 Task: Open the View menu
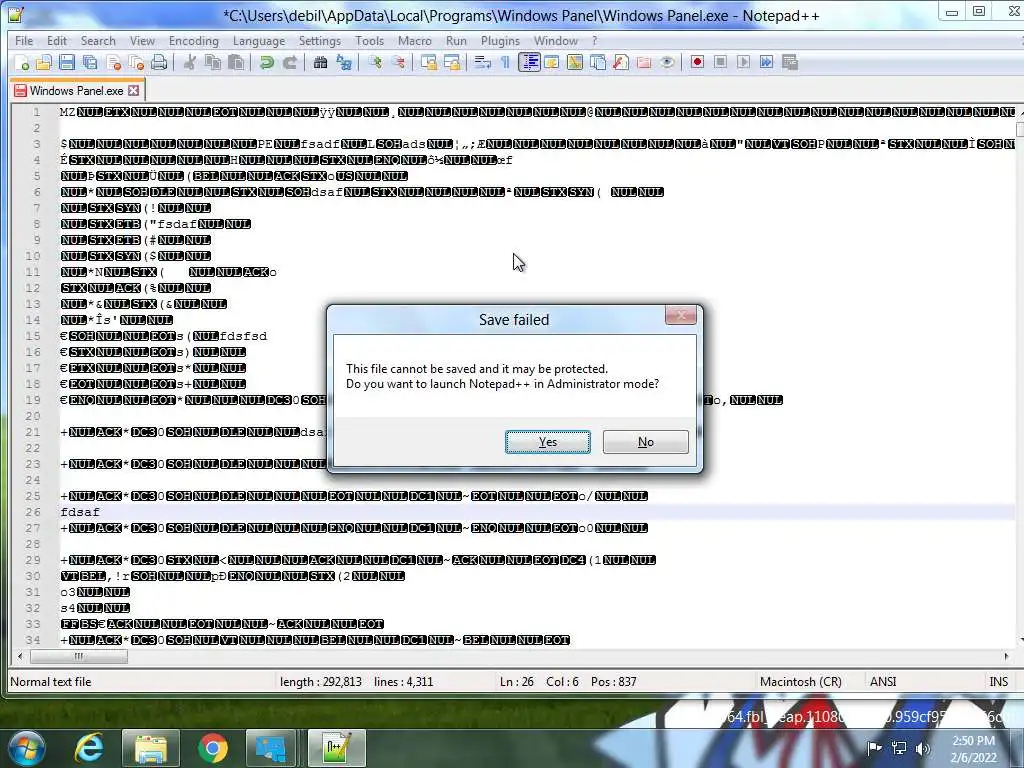[x=142, y=40]
